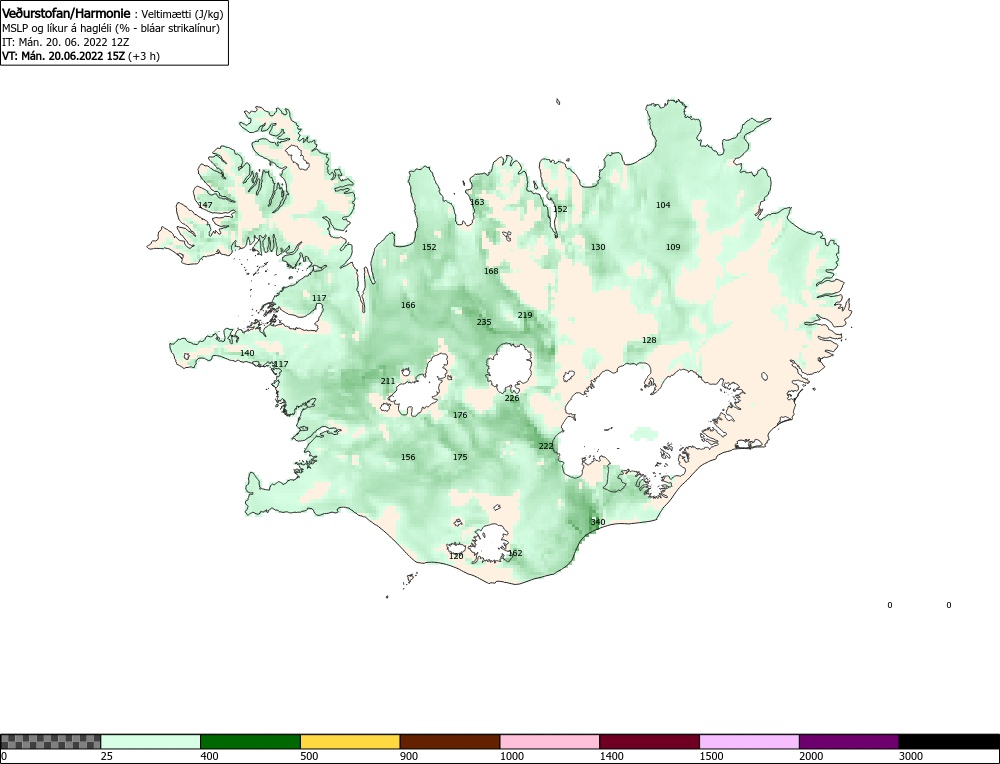This screenshot has width=1000, height=764.
Task: Click the light mint green legend swatch
Action: pyautogui.click(x=151, y=741)
